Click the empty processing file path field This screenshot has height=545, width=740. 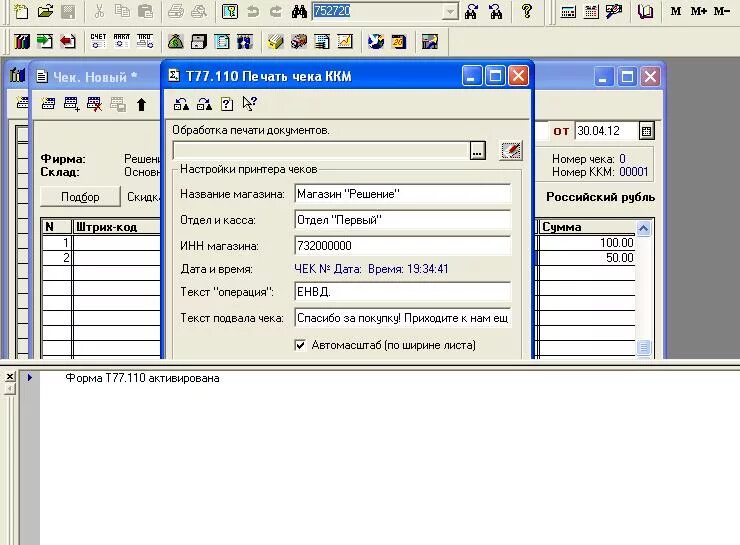coord(321,151)
